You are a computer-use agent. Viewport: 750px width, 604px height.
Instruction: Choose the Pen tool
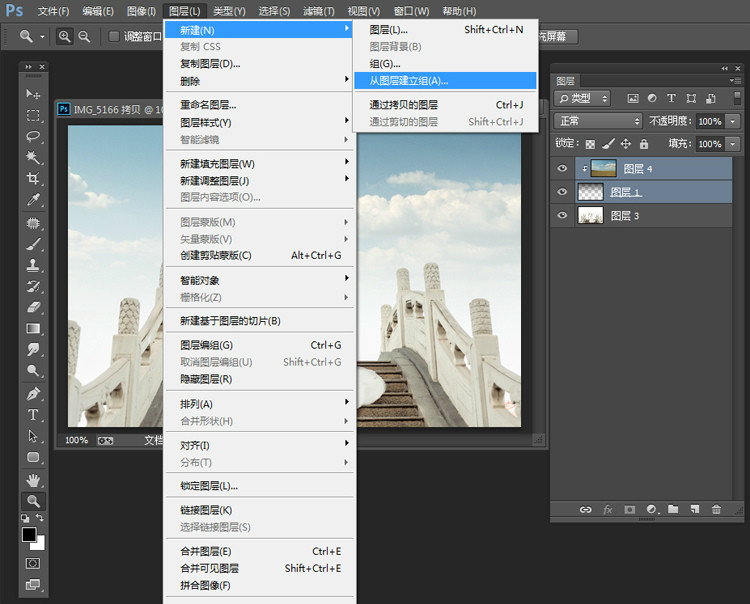(x=33, y=393)
